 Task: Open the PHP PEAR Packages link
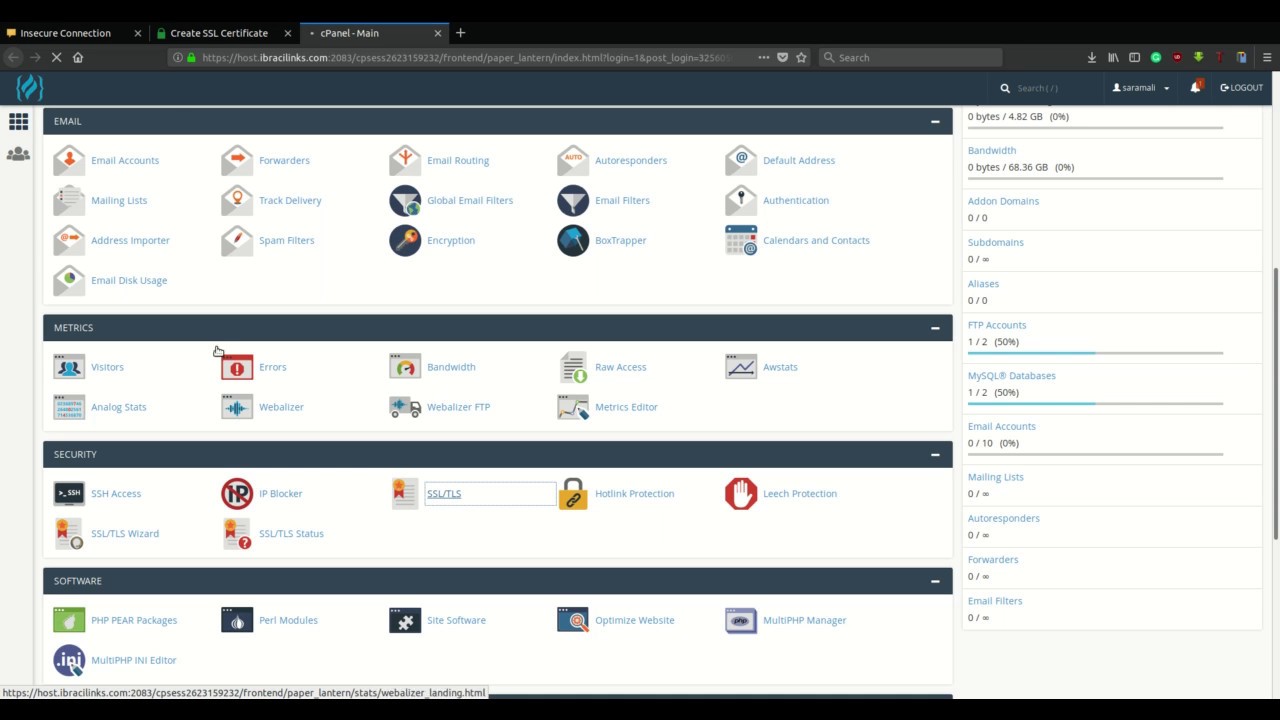(x=134, y=620)
